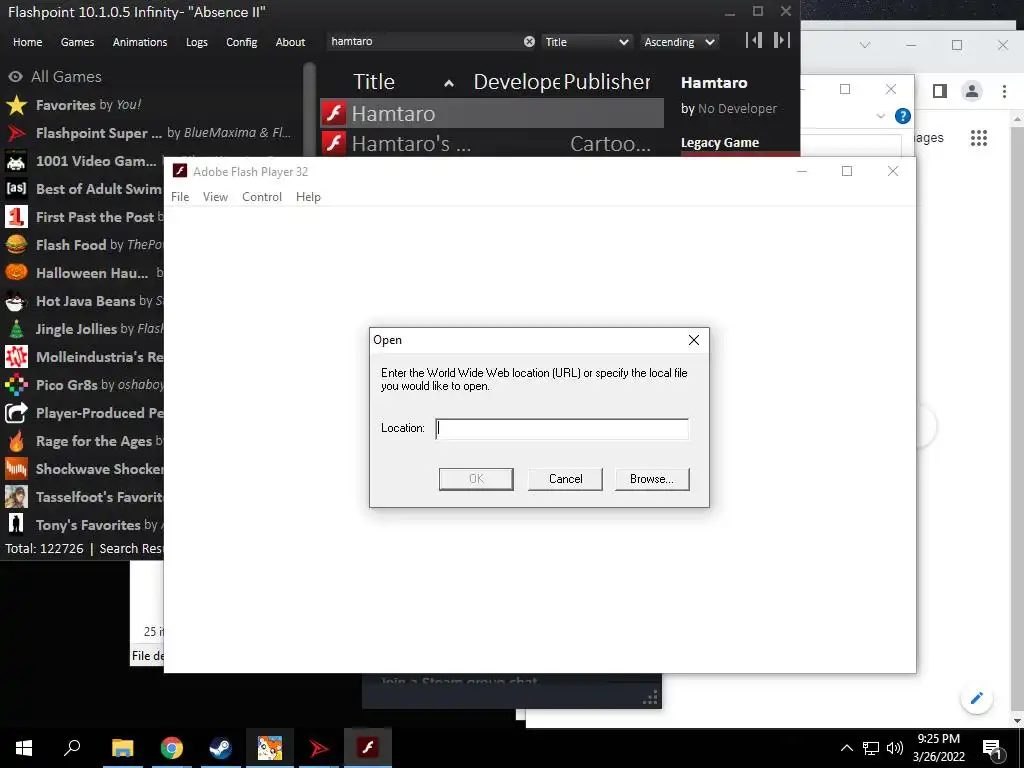1024x768 pixels.
Task: Click Cancel in the Open dialog
Action: [566, 479]
